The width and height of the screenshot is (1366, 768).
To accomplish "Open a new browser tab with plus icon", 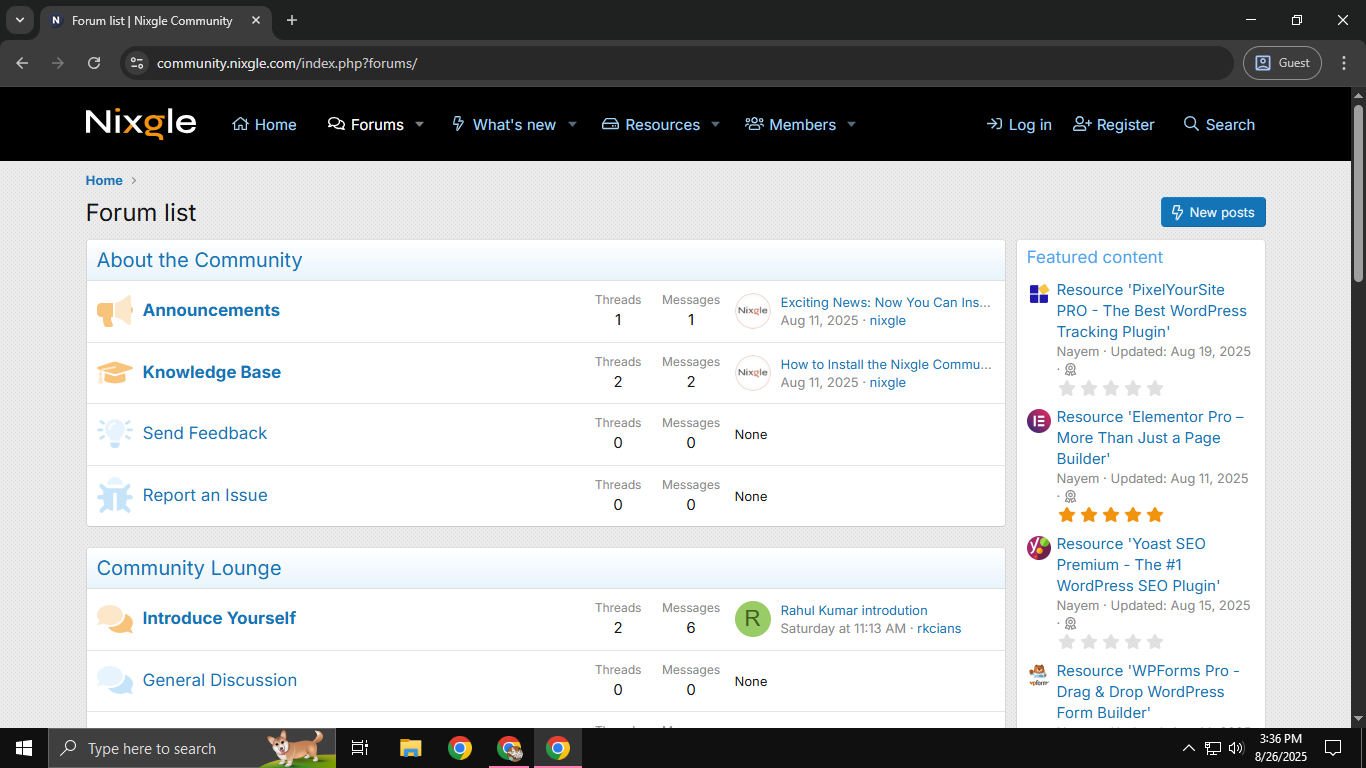I will pos(292,20).
